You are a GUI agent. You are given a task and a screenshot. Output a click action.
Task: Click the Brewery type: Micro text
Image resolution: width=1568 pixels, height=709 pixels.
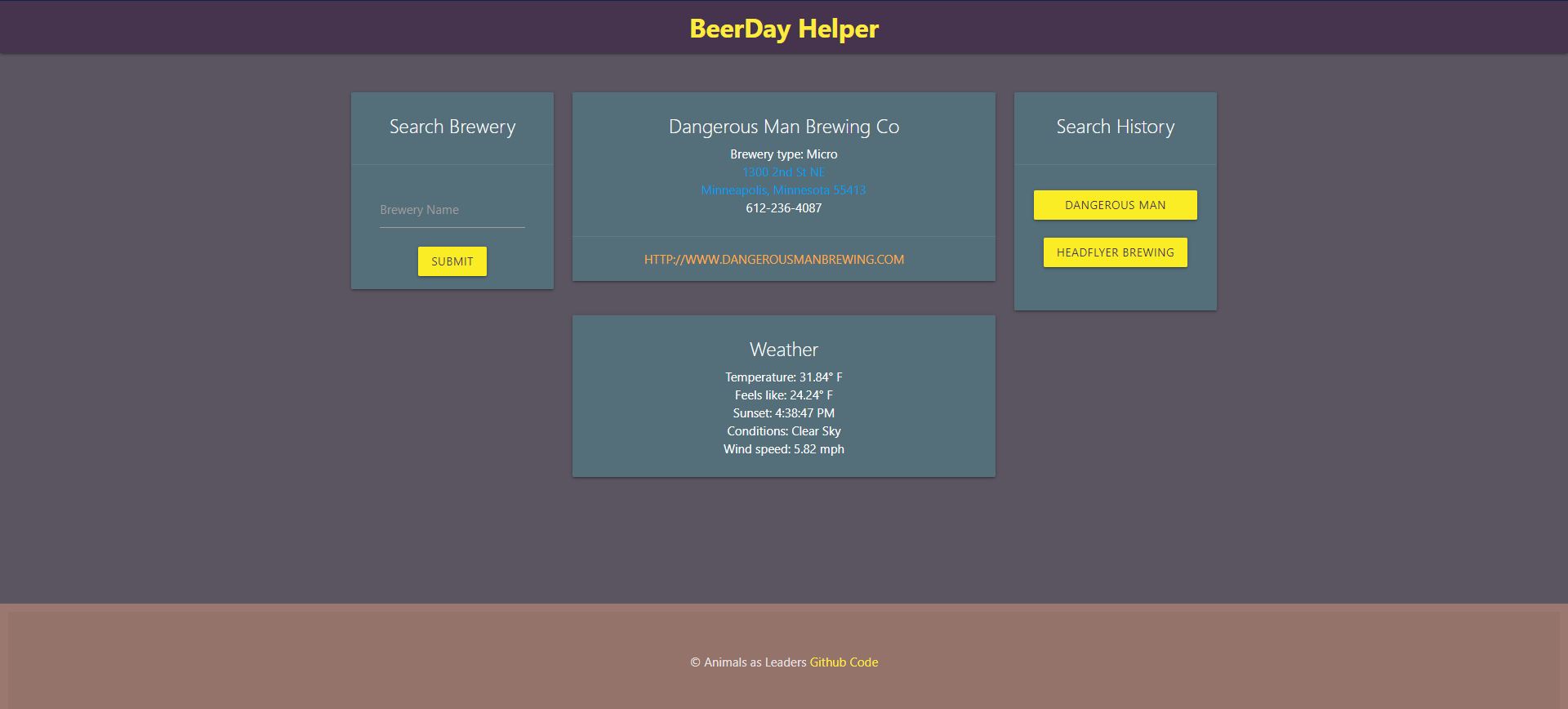(x=784, y=154)
